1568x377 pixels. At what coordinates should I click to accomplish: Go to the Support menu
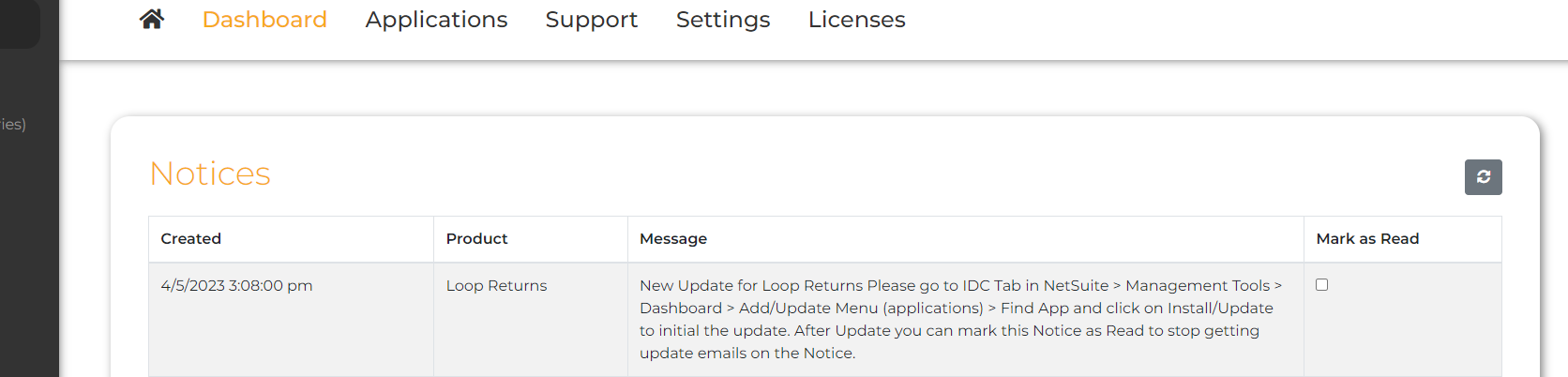point(591,20)
